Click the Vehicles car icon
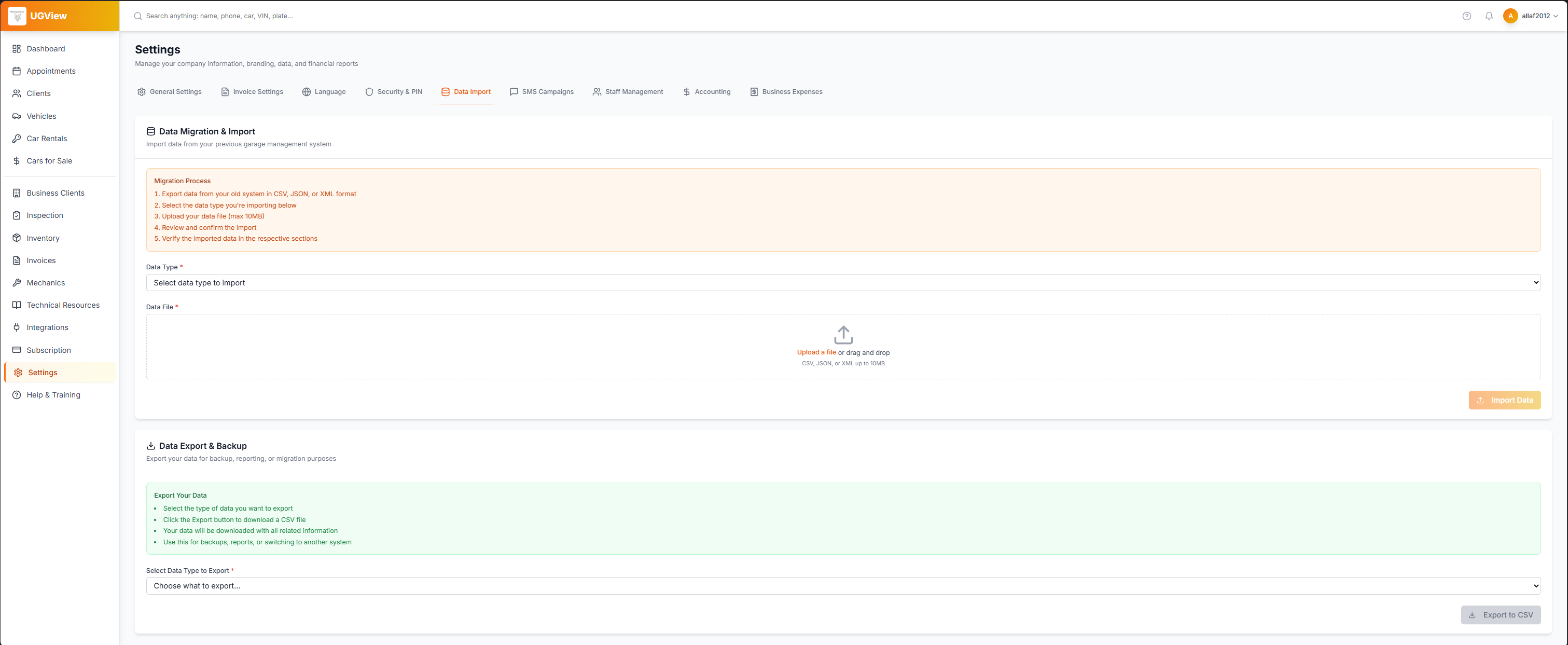Screen dimensions: 1568x645 tap(17, 116)
